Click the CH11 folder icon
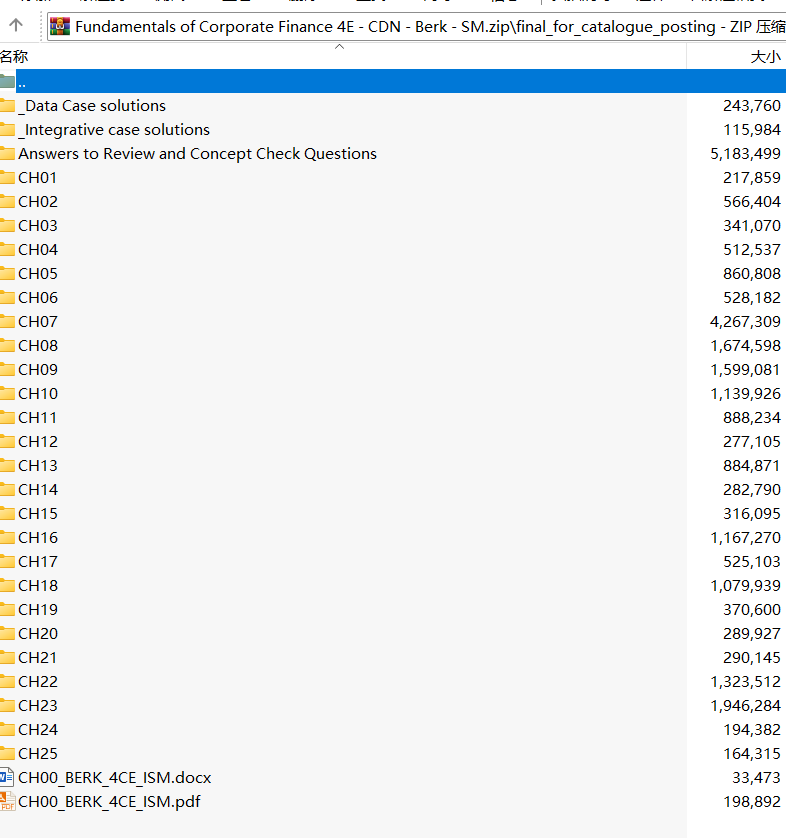 pos(7,418)
